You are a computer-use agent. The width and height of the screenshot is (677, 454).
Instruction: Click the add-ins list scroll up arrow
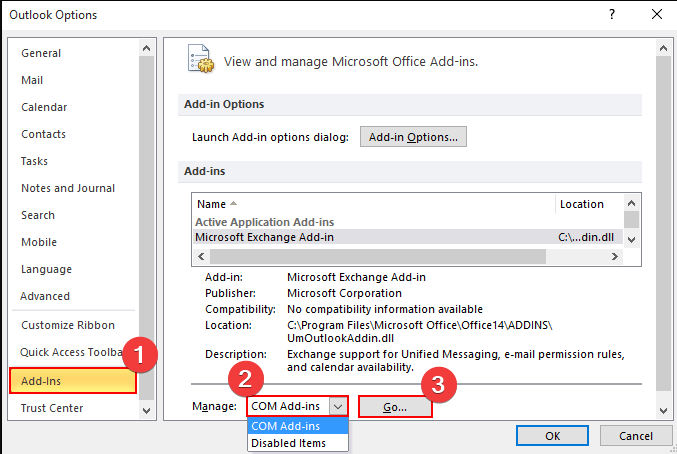point(631,203)
